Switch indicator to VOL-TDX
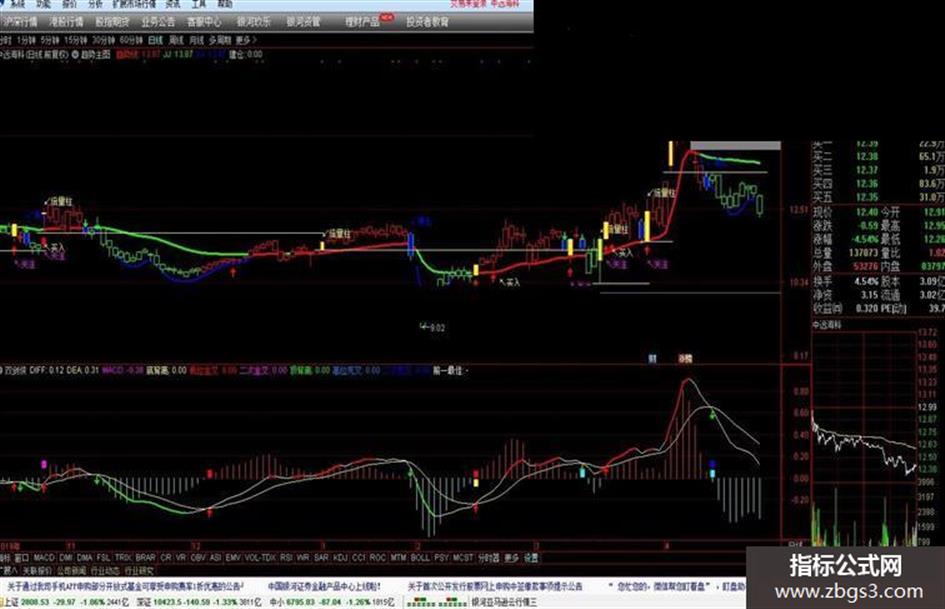This screenshot has height=609, width=945. point(260,558)
